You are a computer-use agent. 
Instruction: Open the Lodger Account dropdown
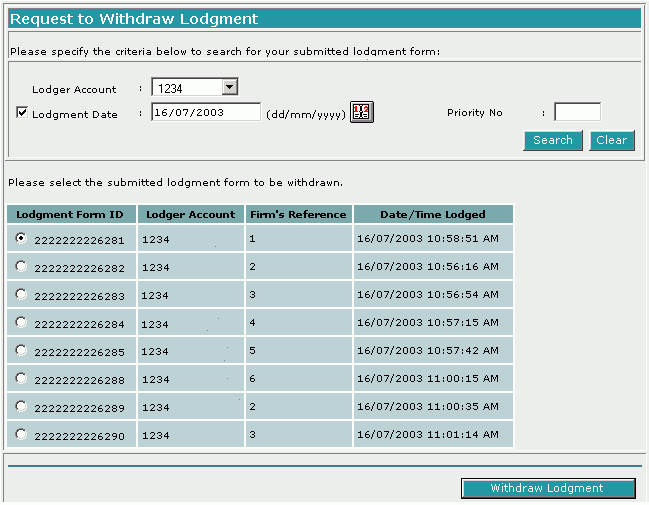pyautogui.click(x=229, y=88)
